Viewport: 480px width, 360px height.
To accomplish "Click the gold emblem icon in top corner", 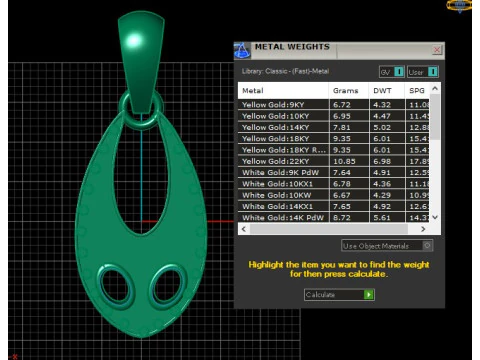I will (459, 6).
